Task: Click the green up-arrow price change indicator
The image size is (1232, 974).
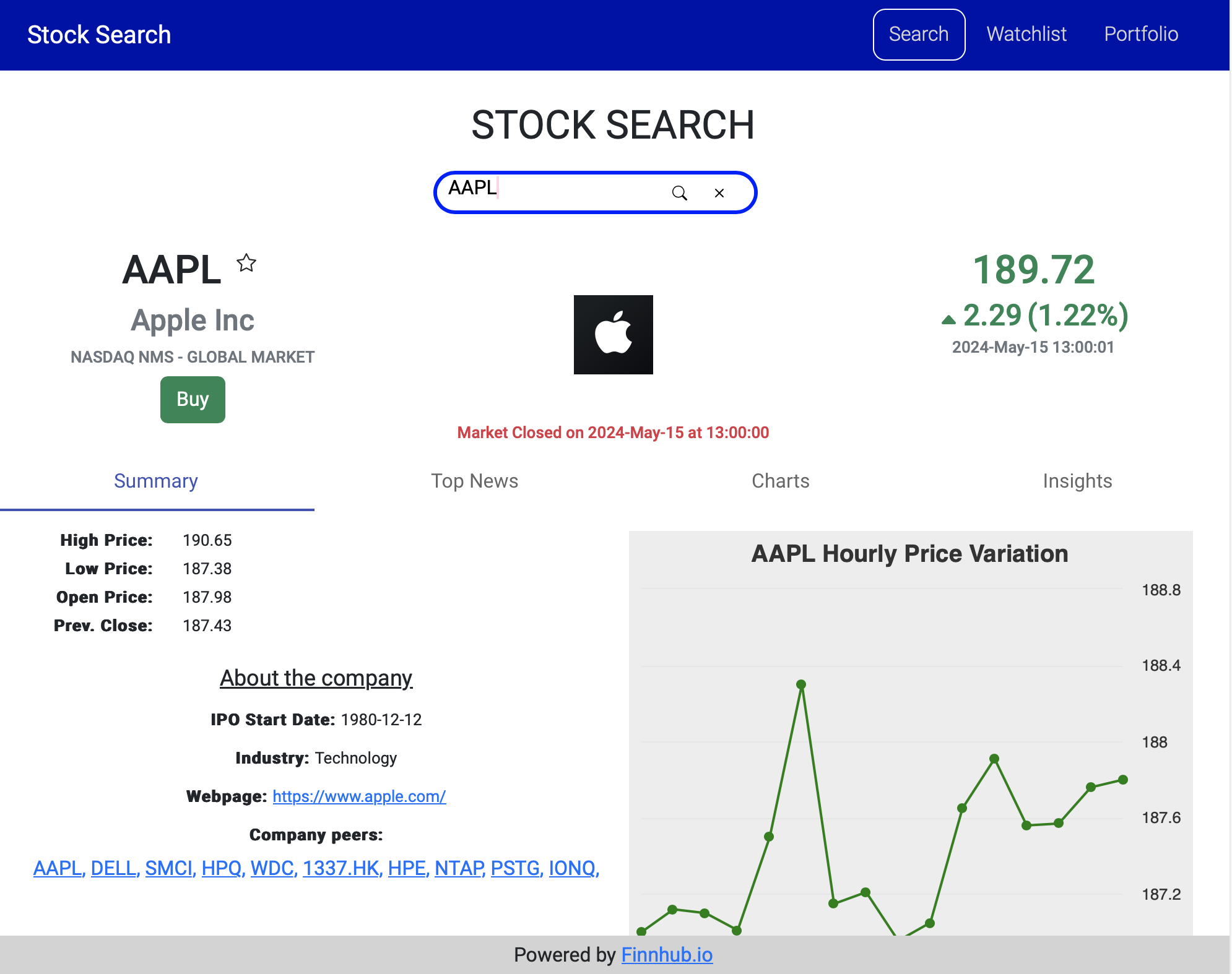Action: 948,319
